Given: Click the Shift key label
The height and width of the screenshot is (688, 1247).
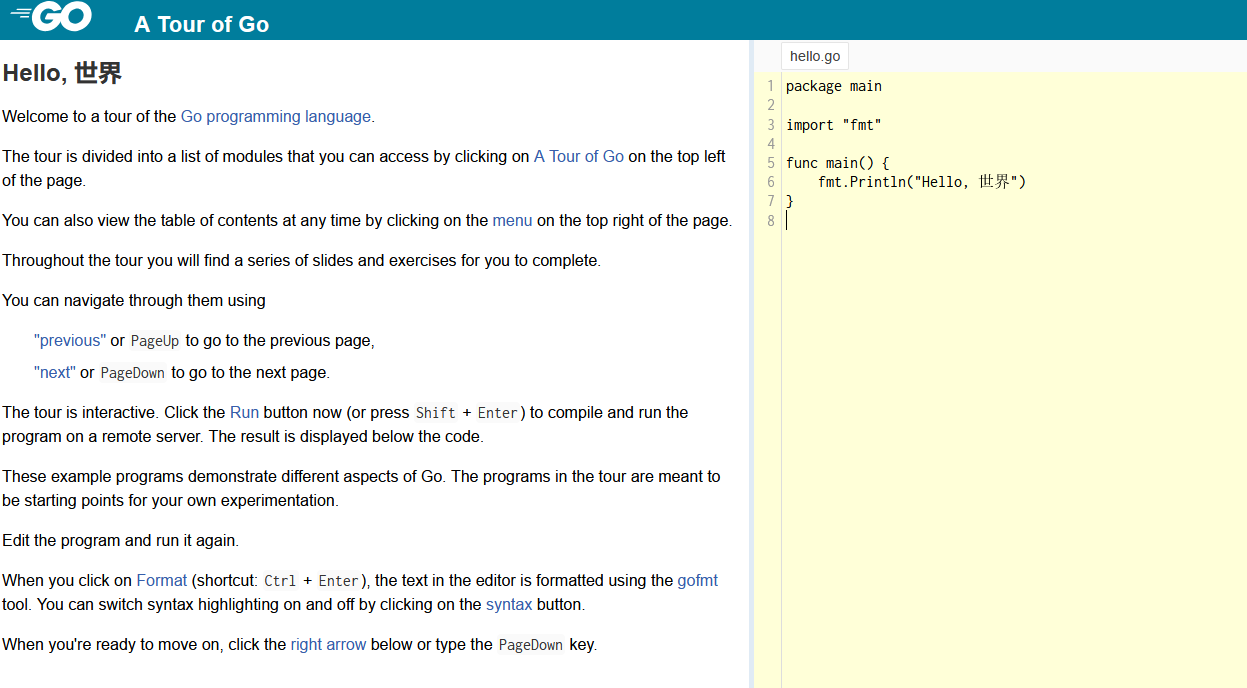Looking at the screenshot, I should (x=436, y=413).
